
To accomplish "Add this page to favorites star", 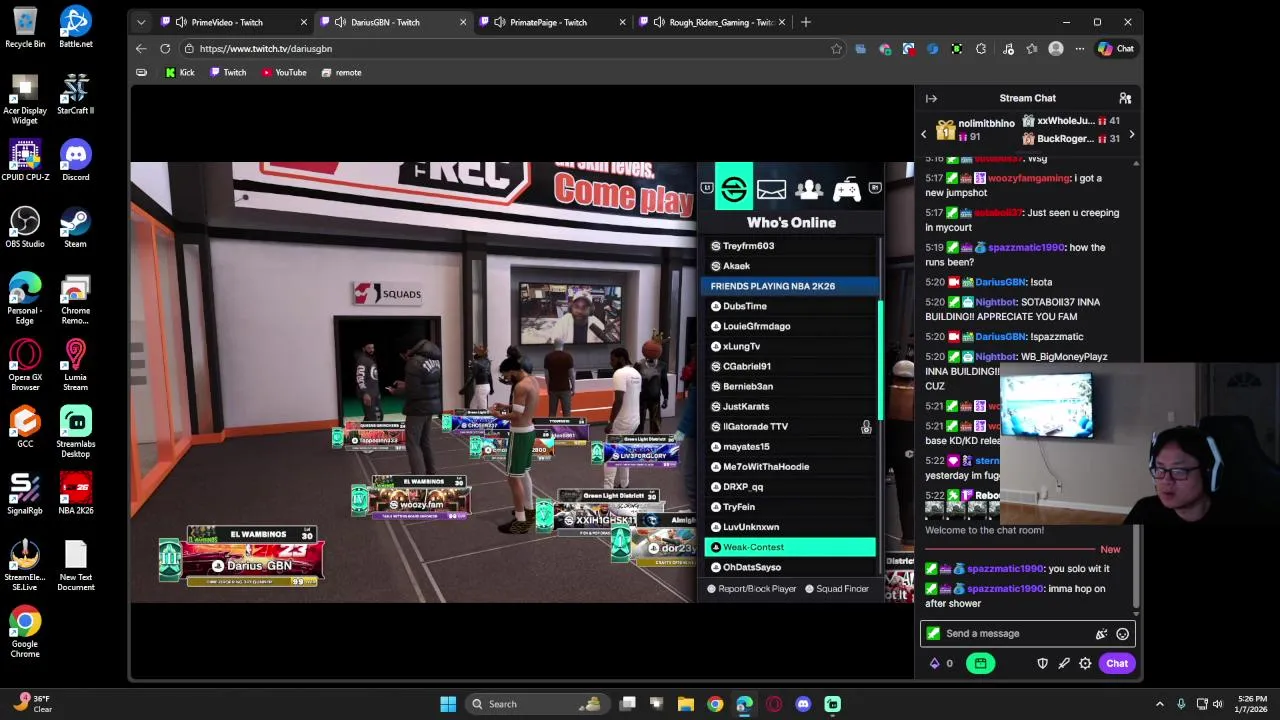I will 837,48.
